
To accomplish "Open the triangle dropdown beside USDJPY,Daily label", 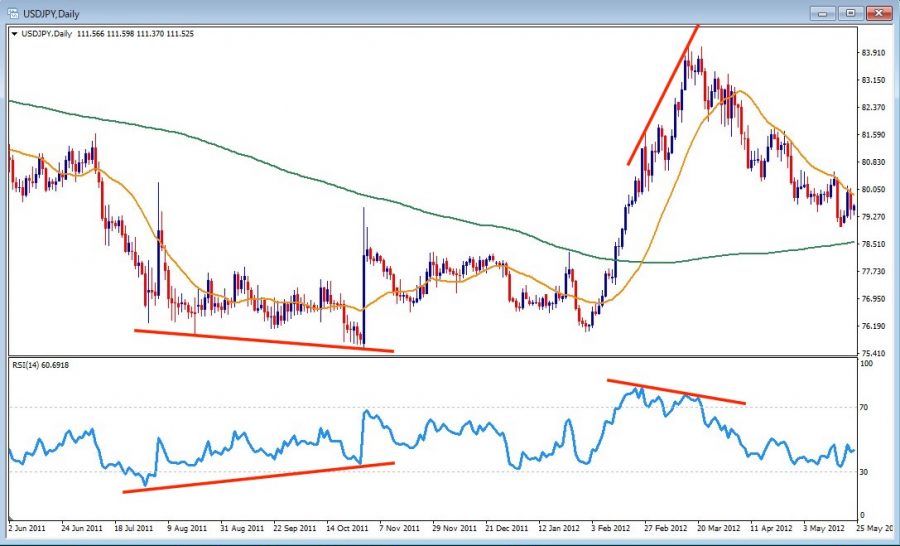I will tap(13, 33).
